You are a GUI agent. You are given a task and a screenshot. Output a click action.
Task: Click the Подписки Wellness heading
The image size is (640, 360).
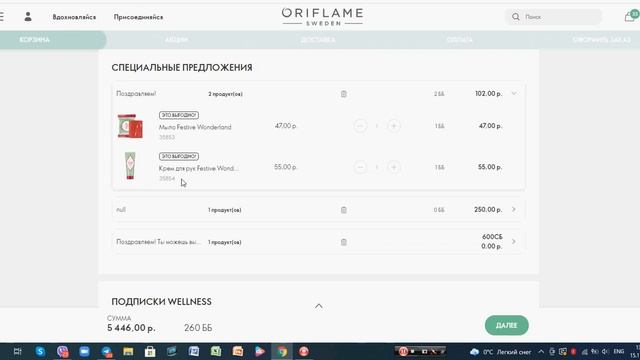click(x=161, y=302)
